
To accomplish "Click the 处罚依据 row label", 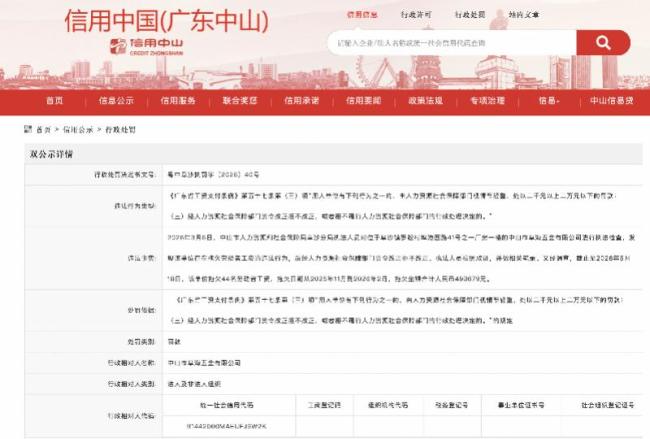I will 141,310.
